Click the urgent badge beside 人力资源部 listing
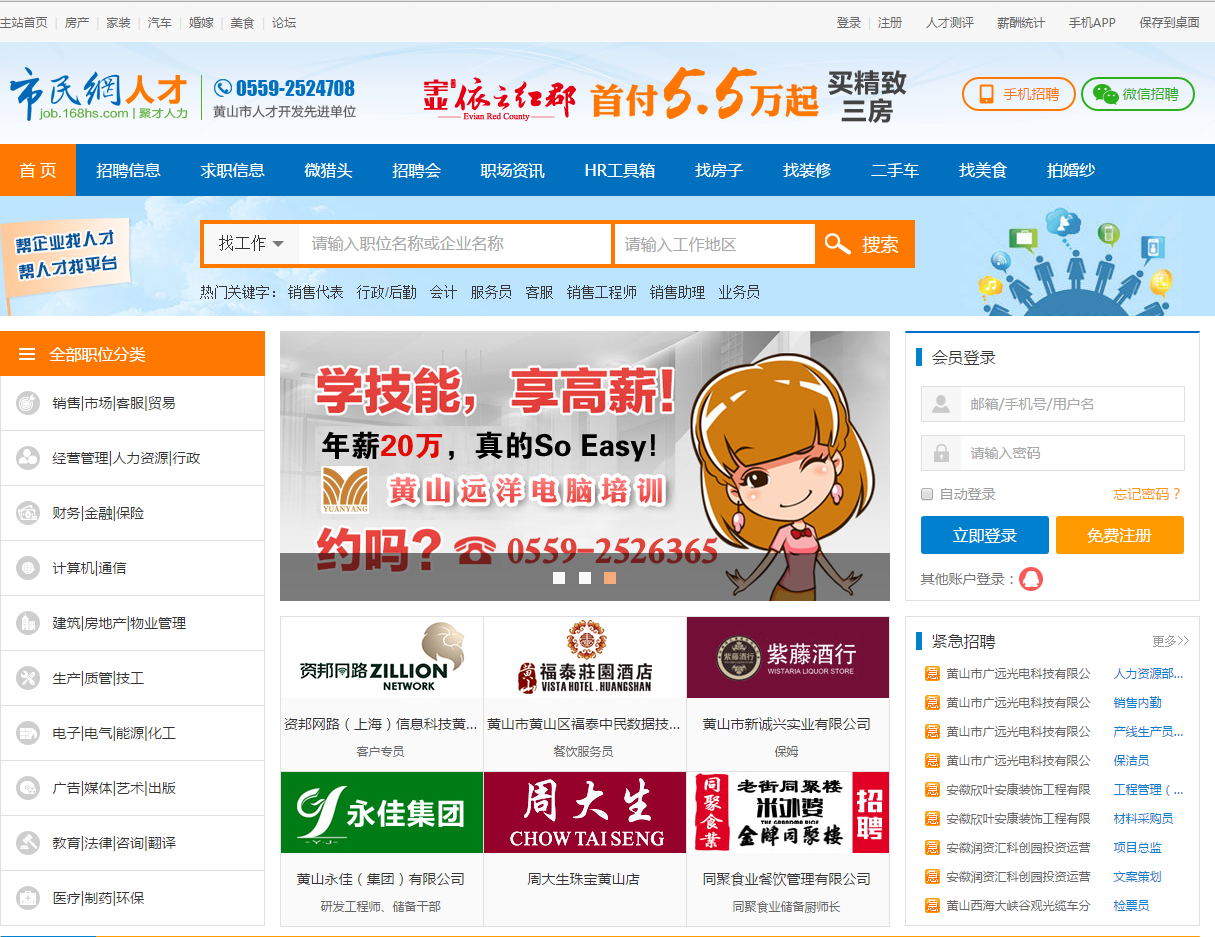Viewport: 1215px width, 937px height. click(x=932, y=674)
